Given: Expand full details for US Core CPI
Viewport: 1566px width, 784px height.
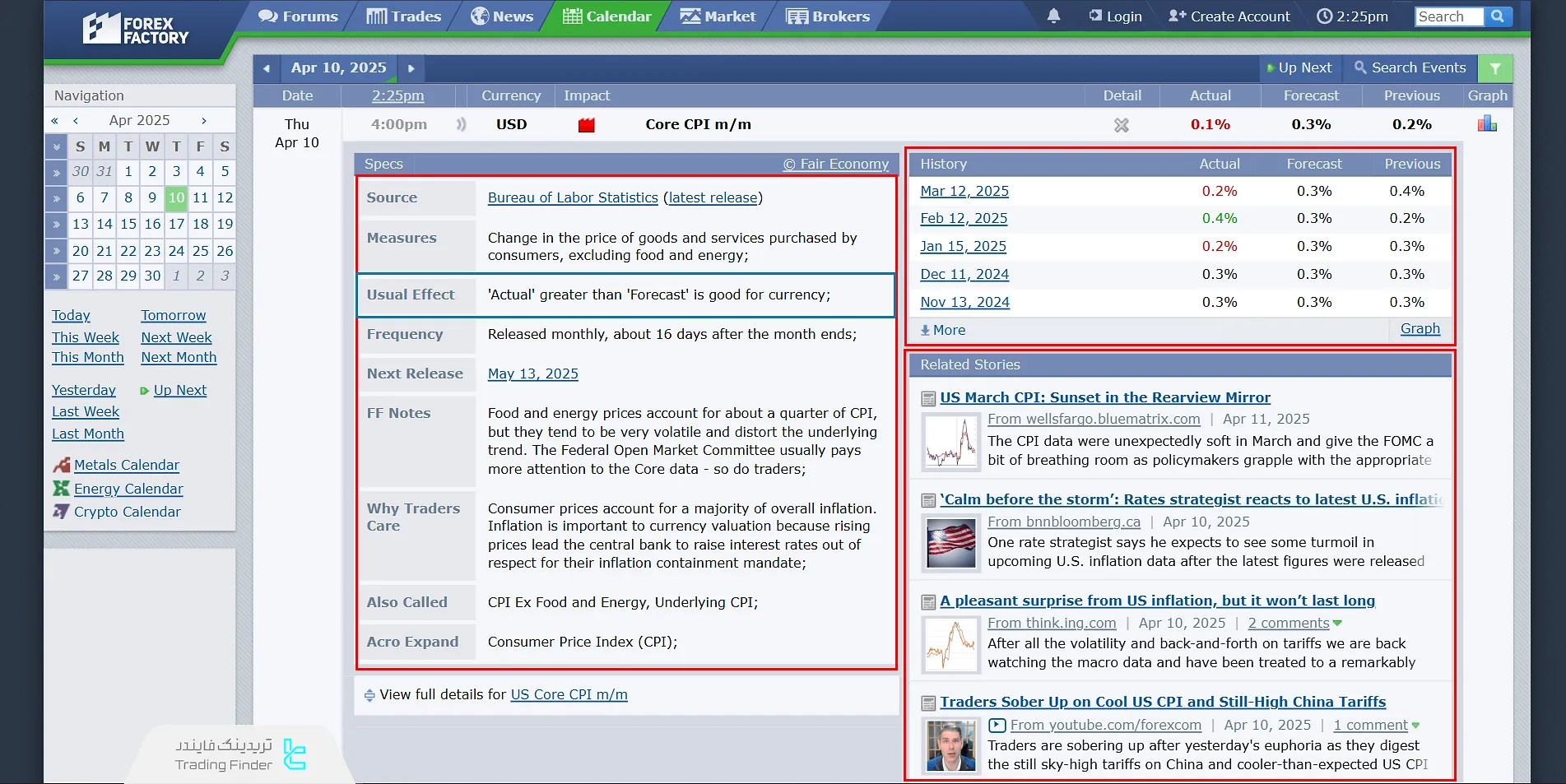Looking at the screenshot, I should (x=569, y=694).
